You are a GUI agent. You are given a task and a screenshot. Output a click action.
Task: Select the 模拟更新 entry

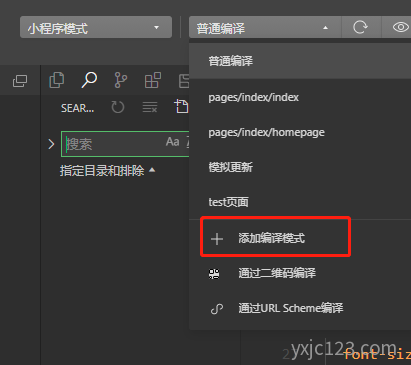[x=300, y=167]
